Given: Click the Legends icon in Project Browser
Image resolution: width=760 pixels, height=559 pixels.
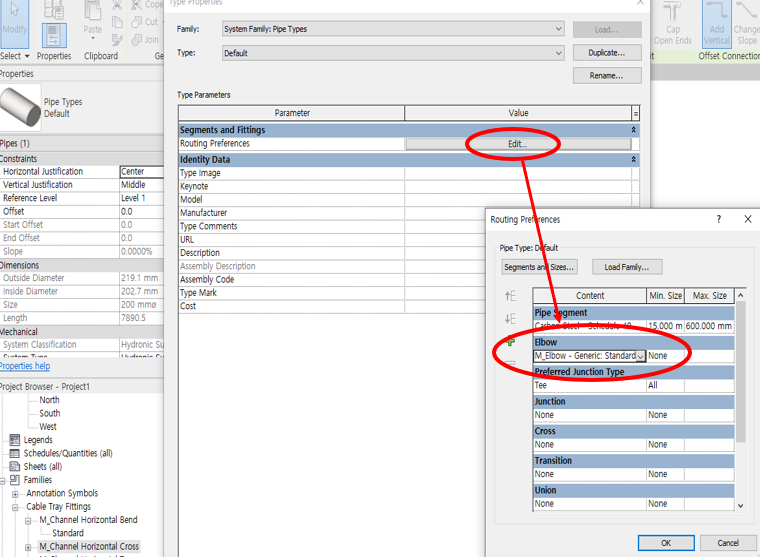Looking at the screenshot, I should (15, 440).
